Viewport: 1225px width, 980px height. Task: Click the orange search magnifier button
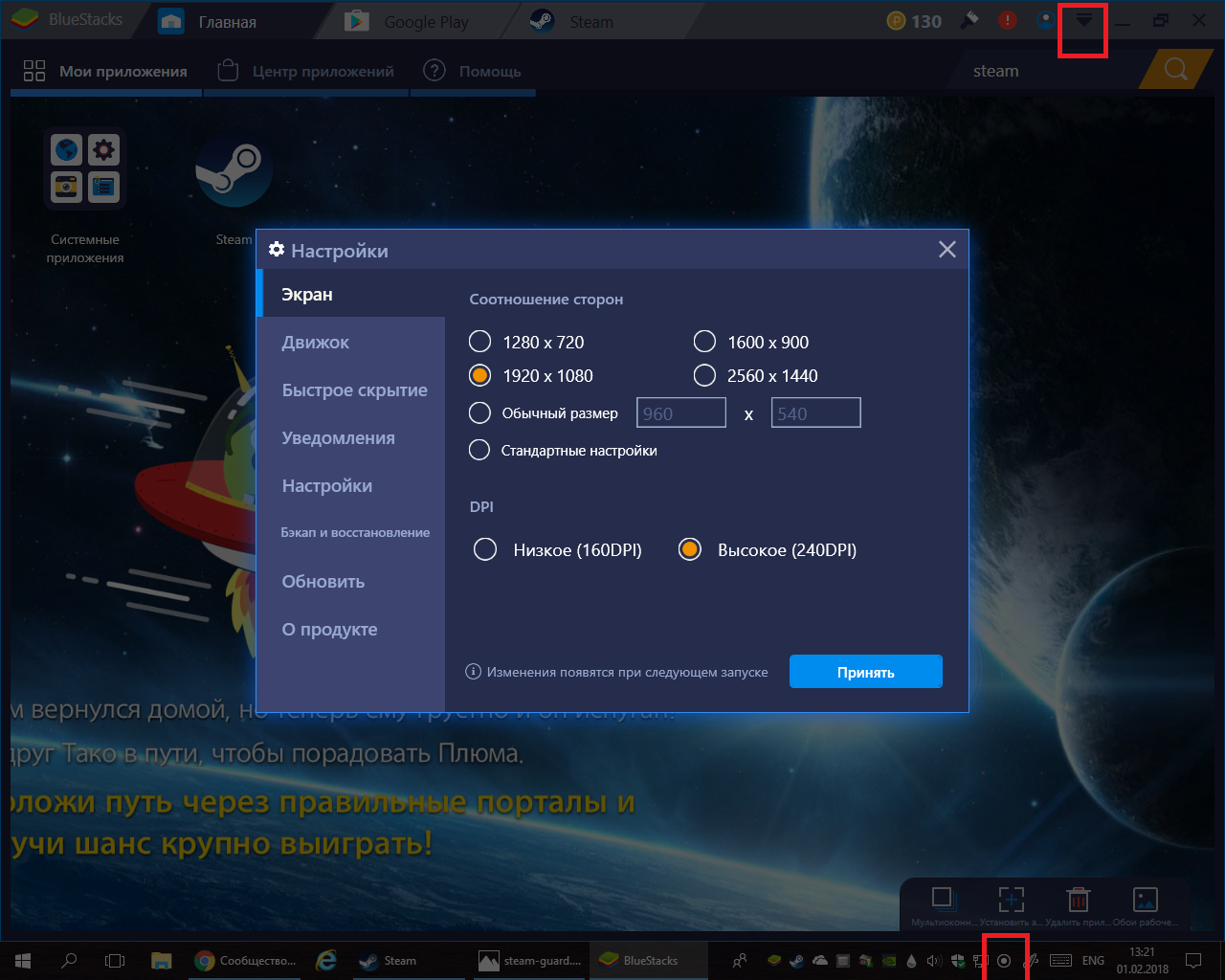point(1175,70)
